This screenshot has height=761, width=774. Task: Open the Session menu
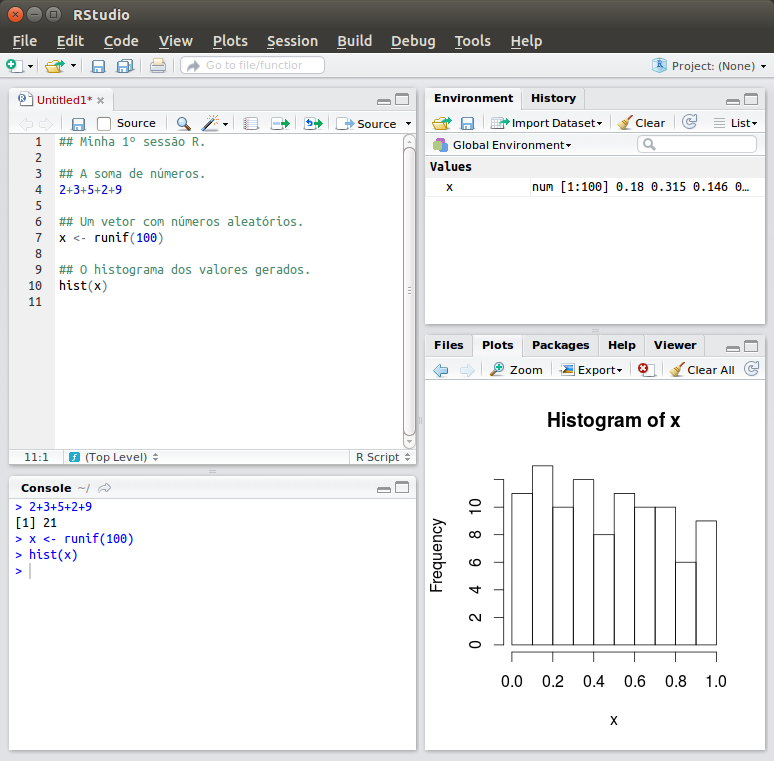(x=292, y=41)
